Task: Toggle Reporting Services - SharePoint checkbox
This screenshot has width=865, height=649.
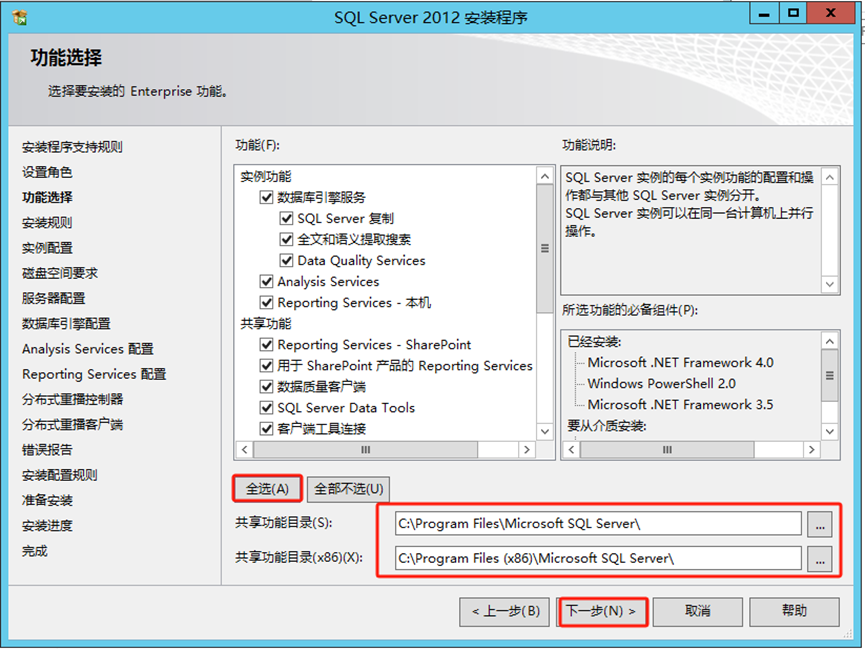Action: coord(266,345)
